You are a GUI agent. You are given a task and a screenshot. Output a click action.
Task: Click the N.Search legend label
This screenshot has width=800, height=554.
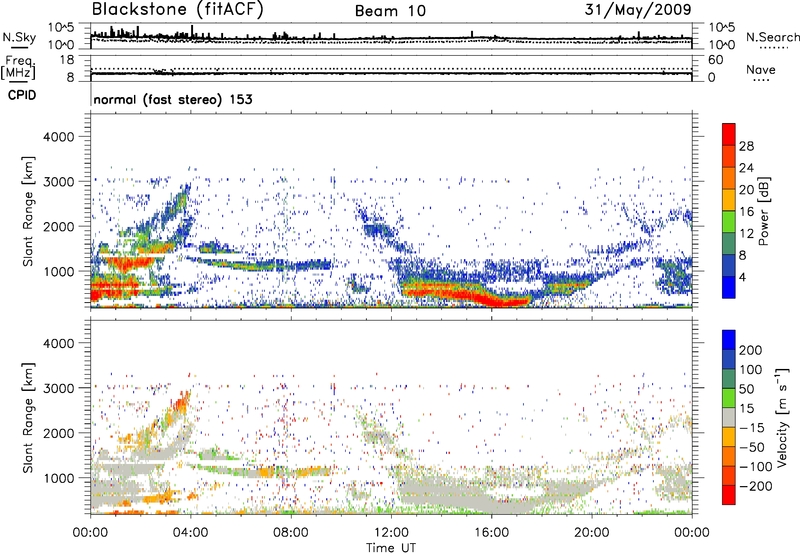[x=773, y=37]
